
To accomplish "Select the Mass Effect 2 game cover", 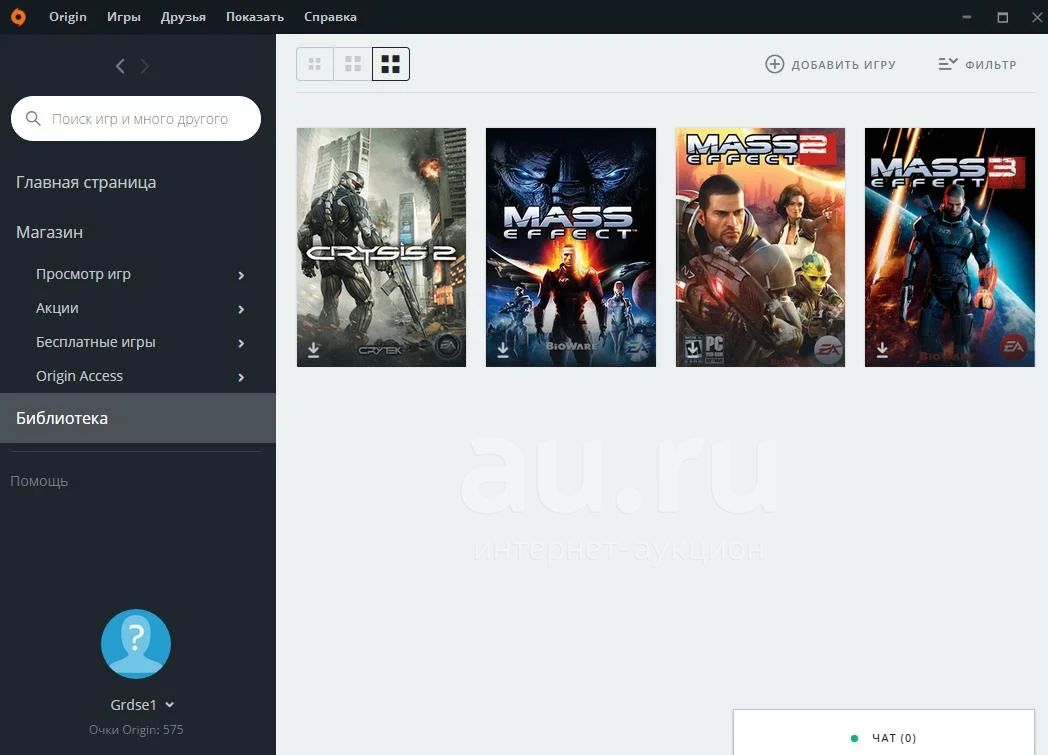I will (x=760, y=247).
